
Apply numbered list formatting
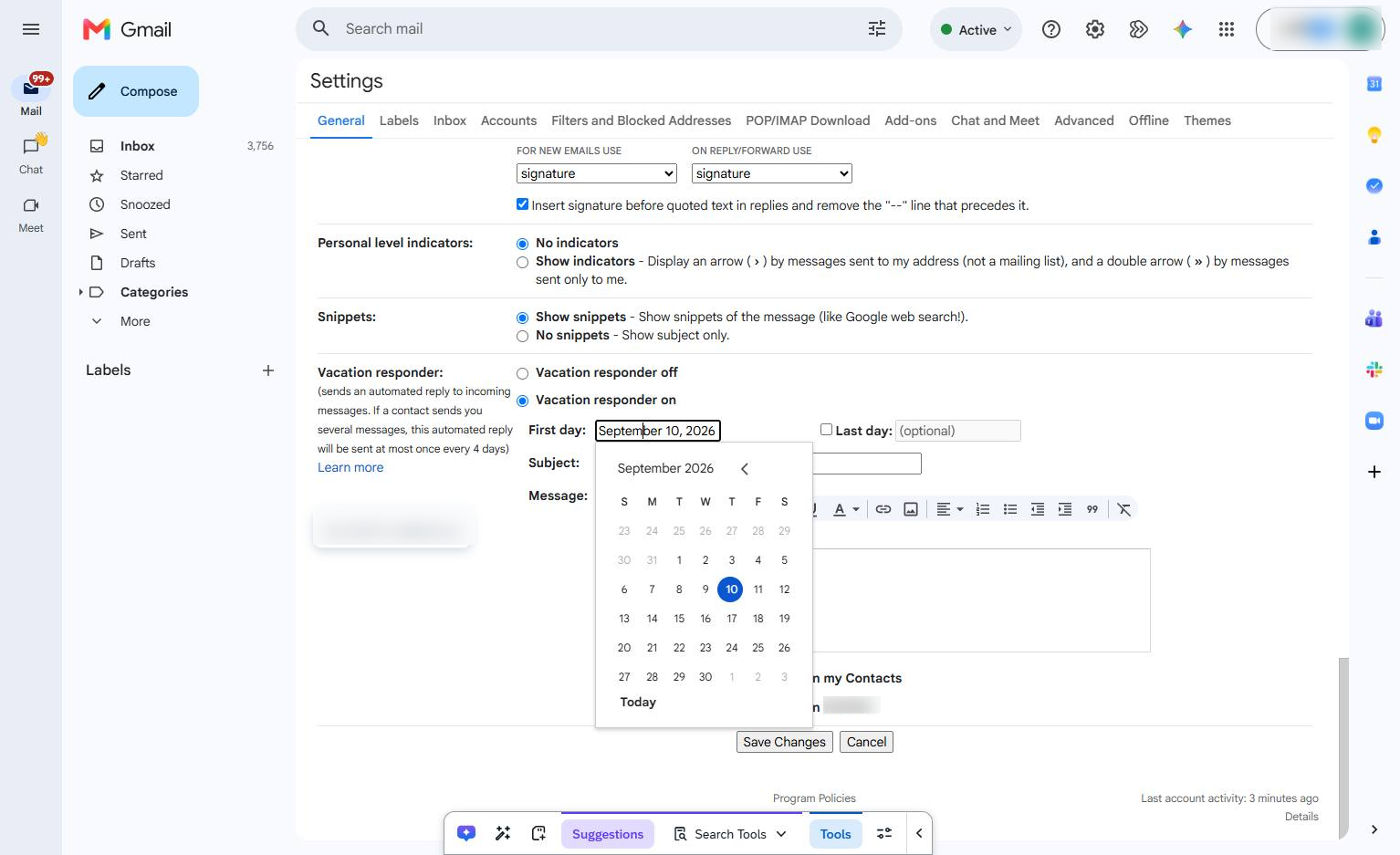click(983, 509)
